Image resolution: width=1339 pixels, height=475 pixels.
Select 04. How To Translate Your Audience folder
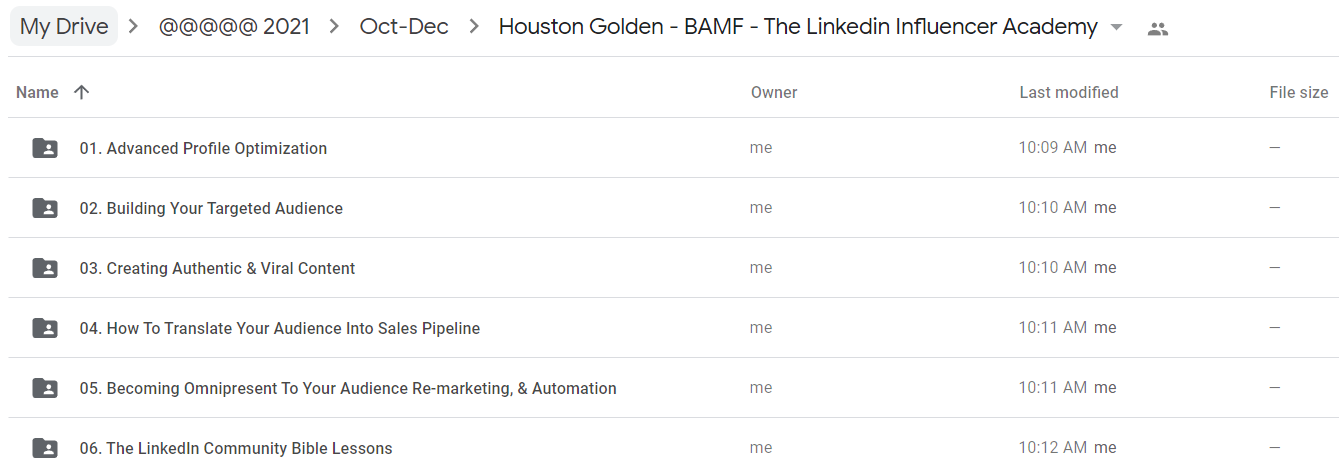tap(280, 328)
